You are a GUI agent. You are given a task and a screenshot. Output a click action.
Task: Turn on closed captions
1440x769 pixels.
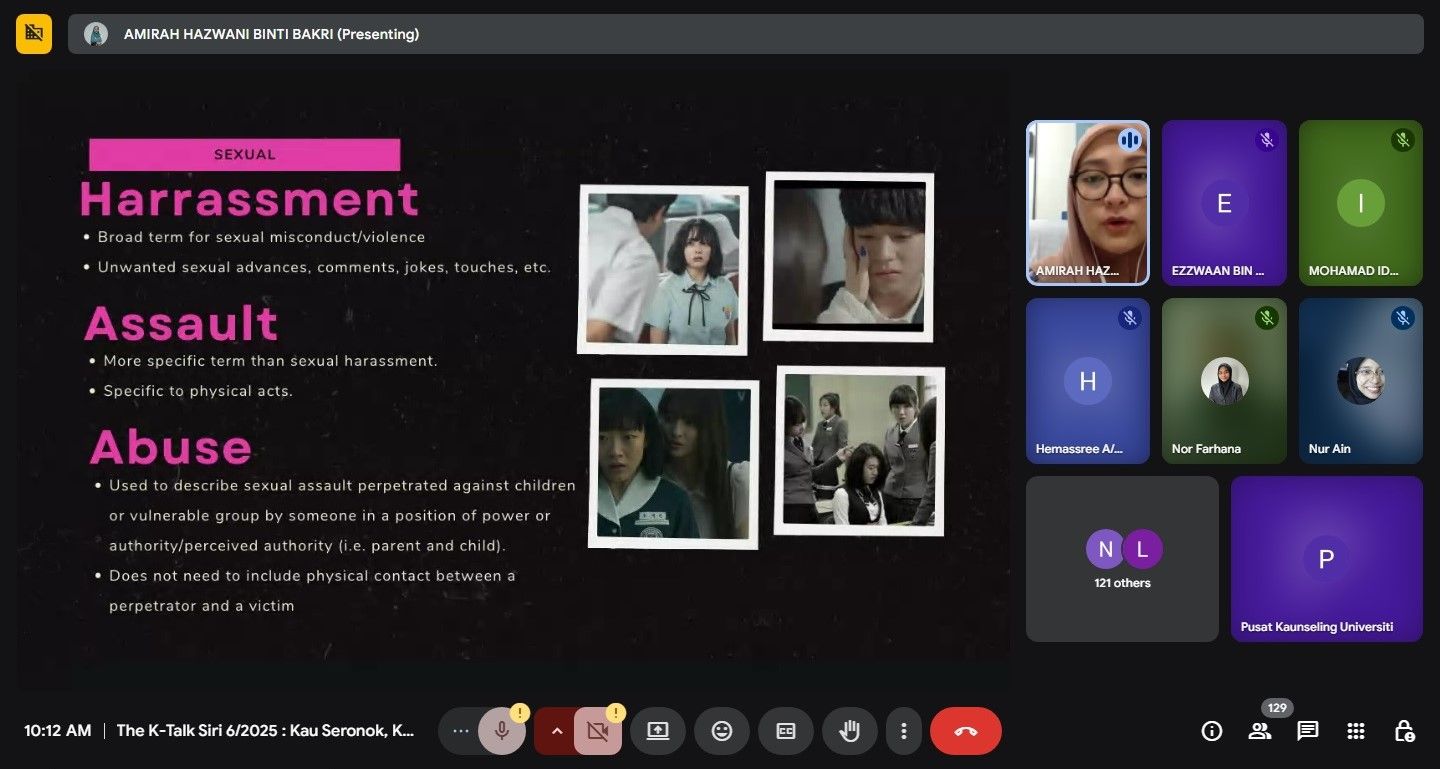click(786, 731)
